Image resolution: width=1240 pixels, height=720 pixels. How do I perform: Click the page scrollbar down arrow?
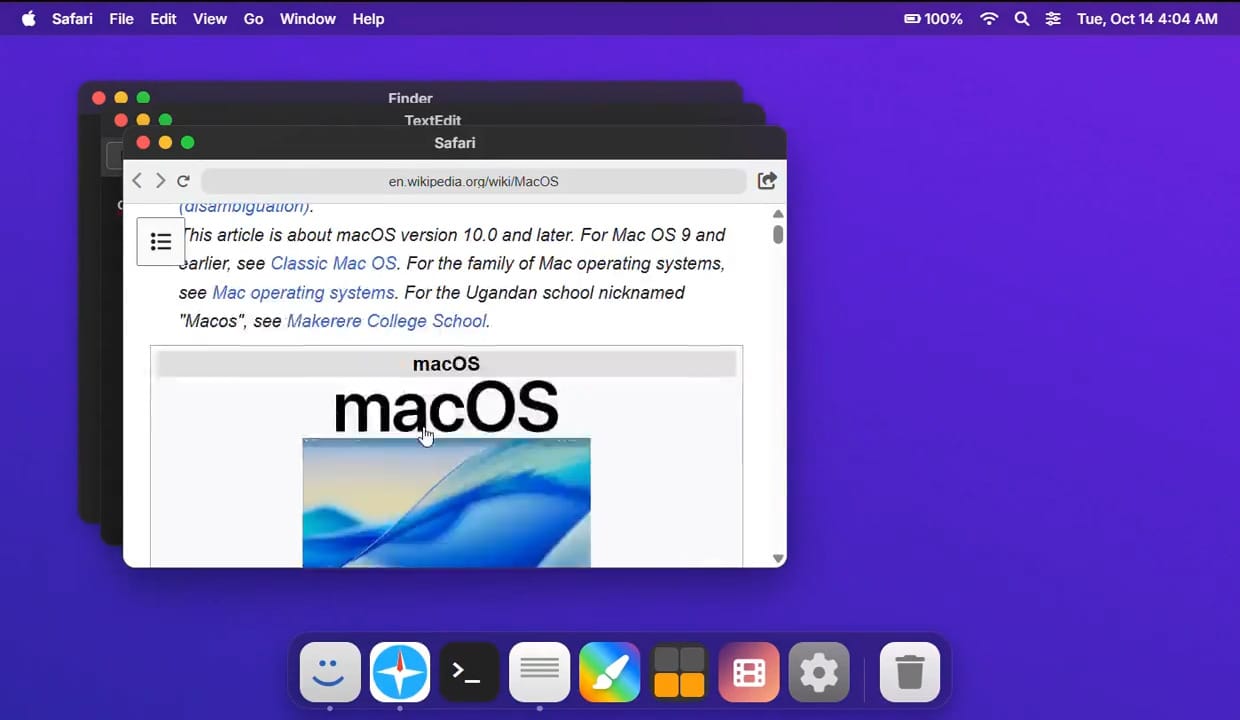(778, 558)
